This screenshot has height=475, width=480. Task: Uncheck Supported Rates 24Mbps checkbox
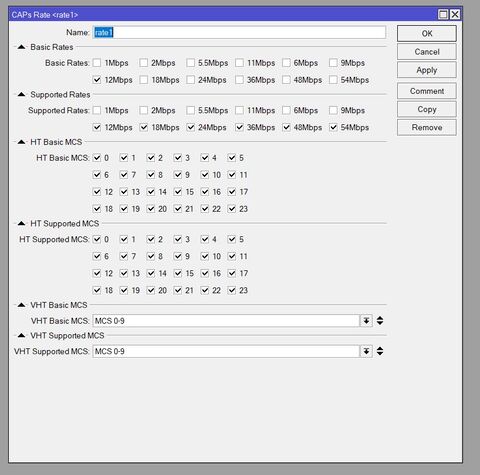pos(191,127)
